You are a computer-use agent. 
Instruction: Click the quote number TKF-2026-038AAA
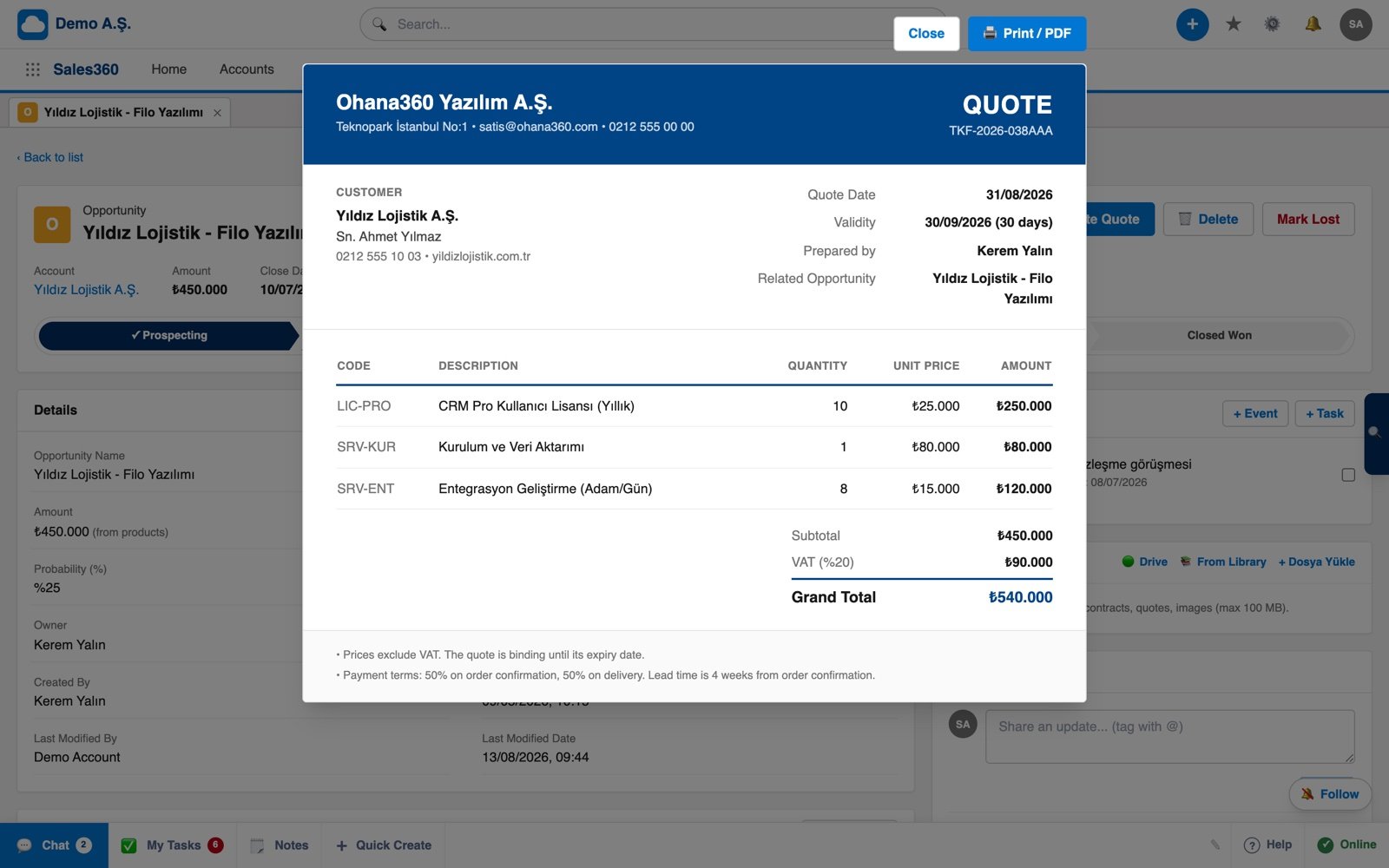point(1000,131)
